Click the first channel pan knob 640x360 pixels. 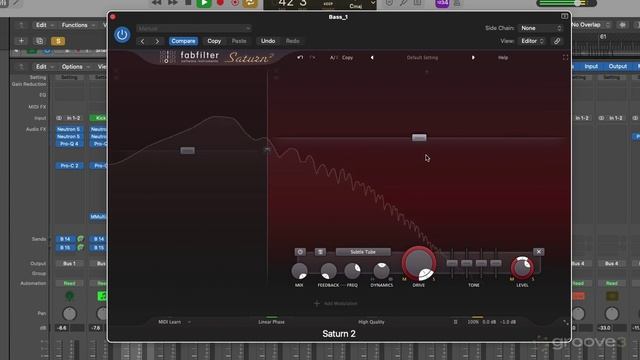click(x=69, y=314)
